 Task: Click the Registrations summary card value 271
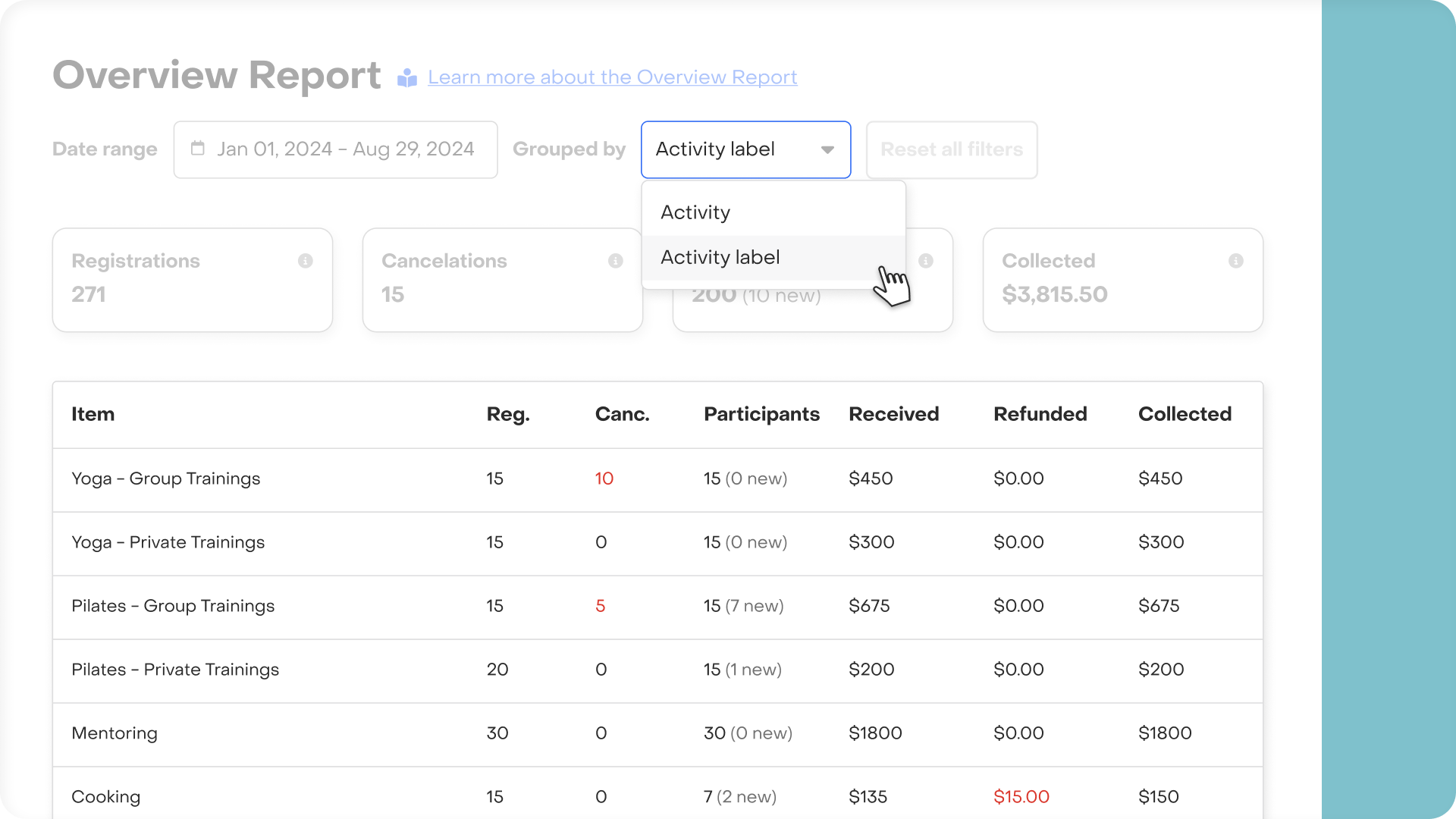[89, 294]
